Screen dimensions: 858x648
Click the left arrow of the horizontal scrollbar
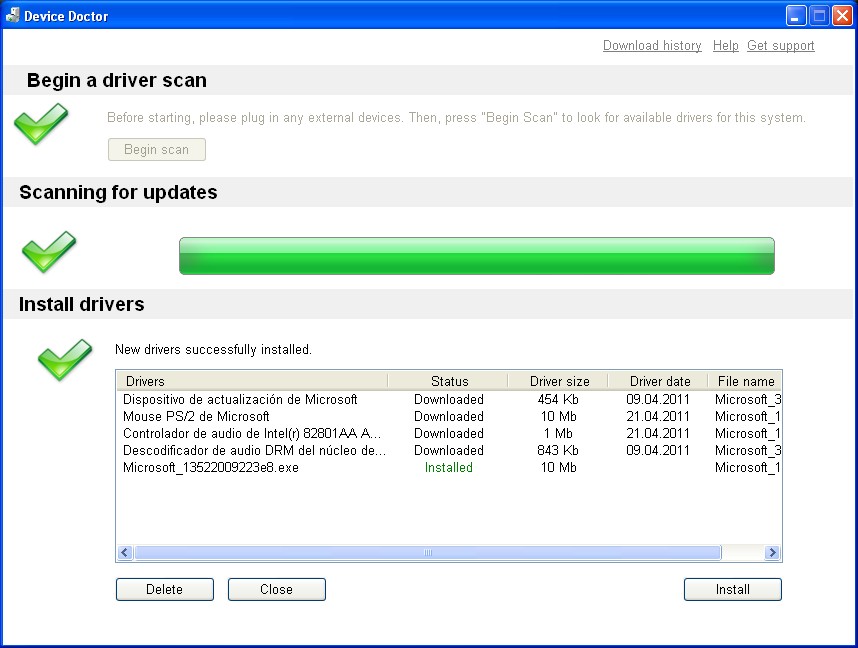point(125,552)
